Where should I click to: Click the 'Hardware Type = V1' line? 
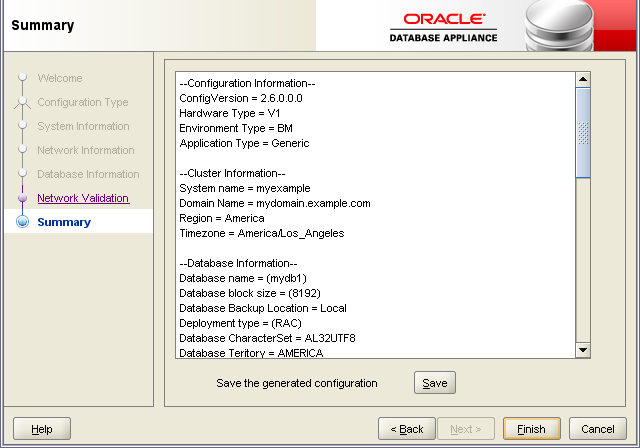click(x=230, y=113)
